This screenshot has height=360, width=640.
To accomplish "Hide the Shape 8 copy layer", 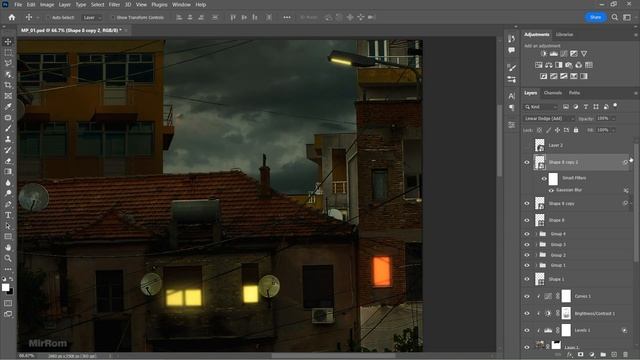I will coord(527,203).
